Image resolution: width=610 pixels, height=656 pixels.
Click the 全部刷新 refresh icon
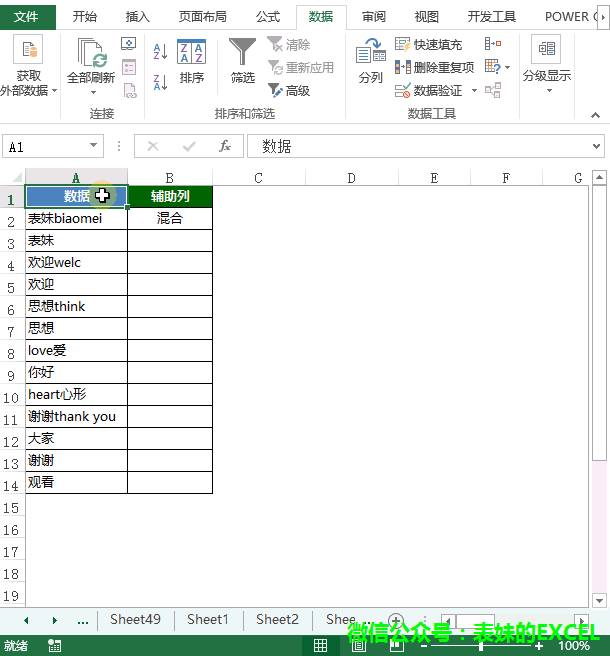tap(91, 54)
